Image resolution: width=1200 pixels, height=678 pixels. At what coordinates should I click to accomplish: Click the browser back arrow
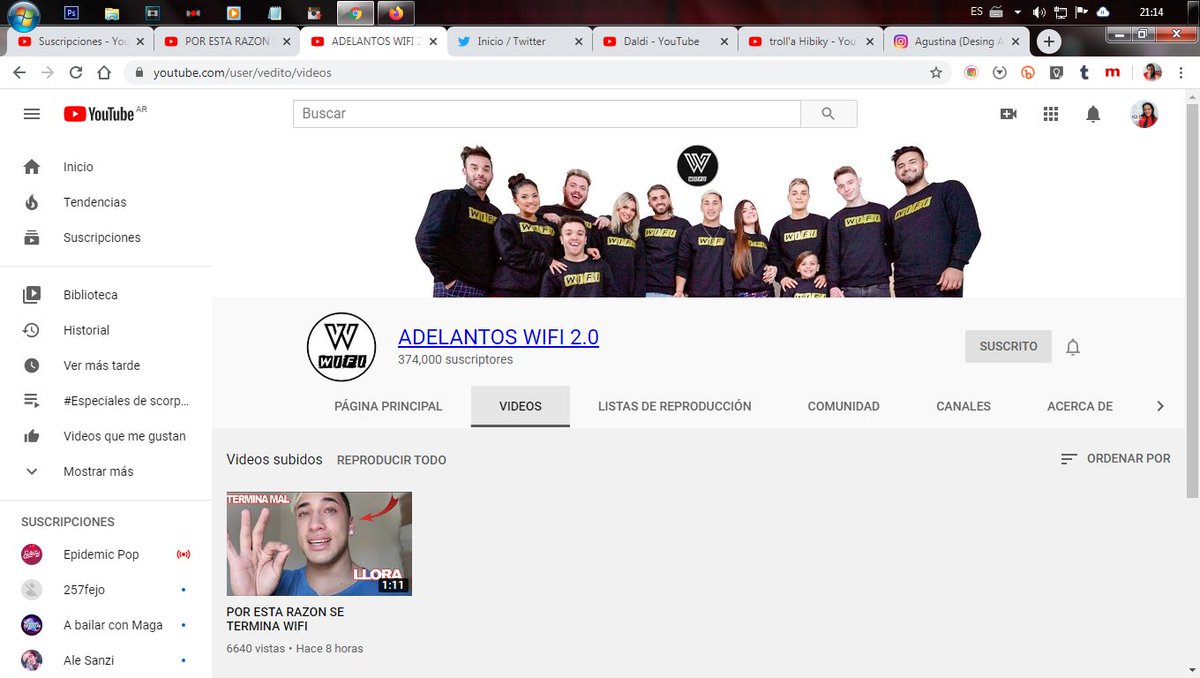coord(19,72)
